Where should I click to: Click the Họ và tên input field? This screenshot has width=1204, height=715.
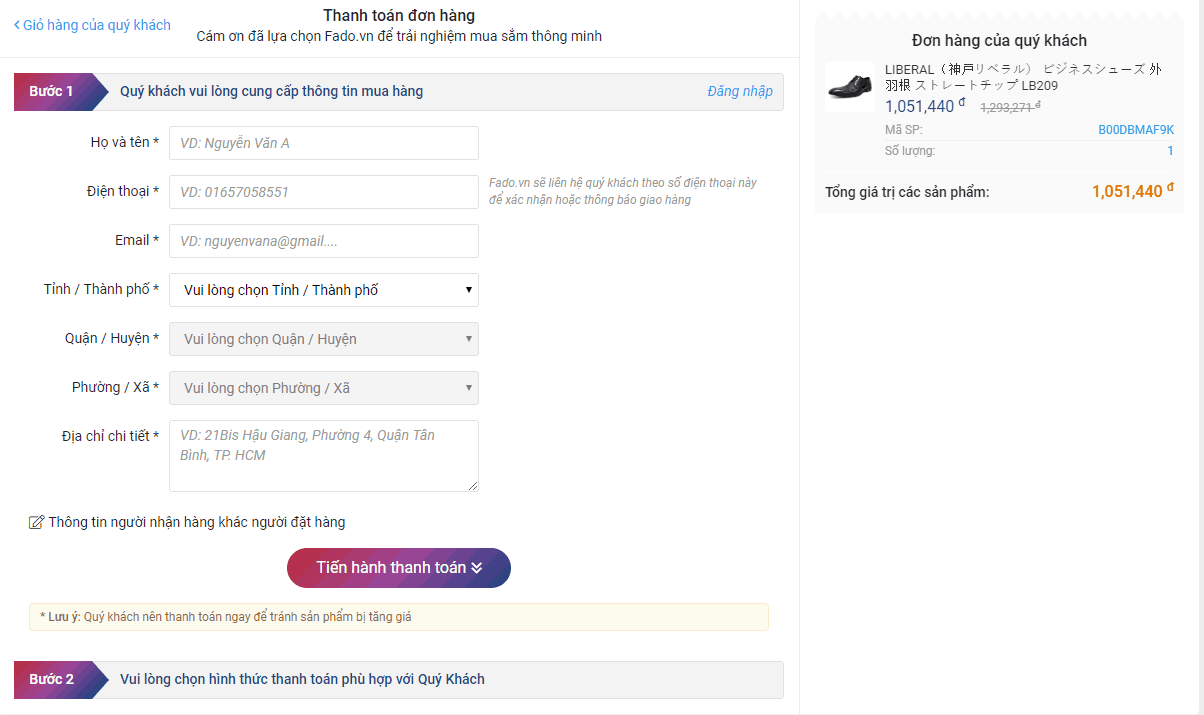(x=324, y=143)
